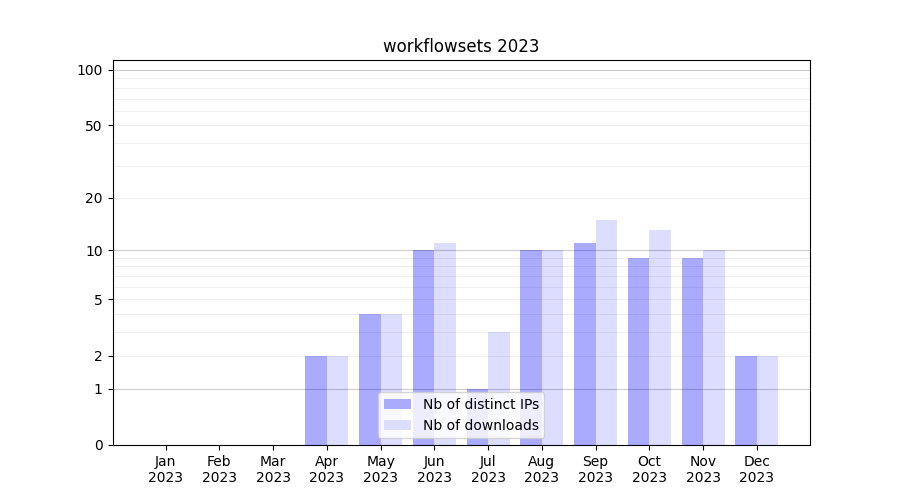The width and height of the screenshot is (900, 500).
Task: Click the 'Nb of downloads' legend color swatch
Action: click(397, 425)
